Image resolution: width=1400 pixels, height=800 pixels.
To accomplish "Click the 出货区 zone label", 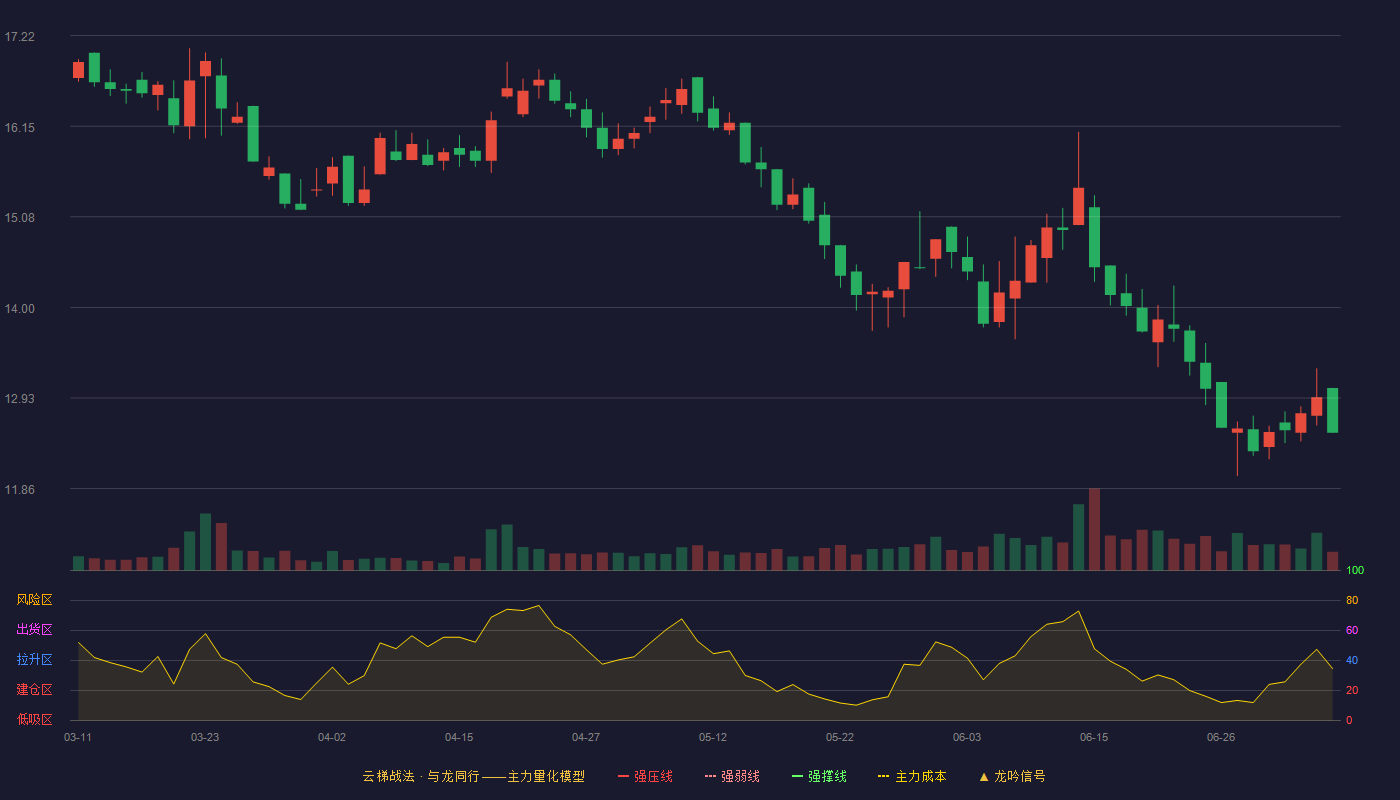I will (34, 630).
